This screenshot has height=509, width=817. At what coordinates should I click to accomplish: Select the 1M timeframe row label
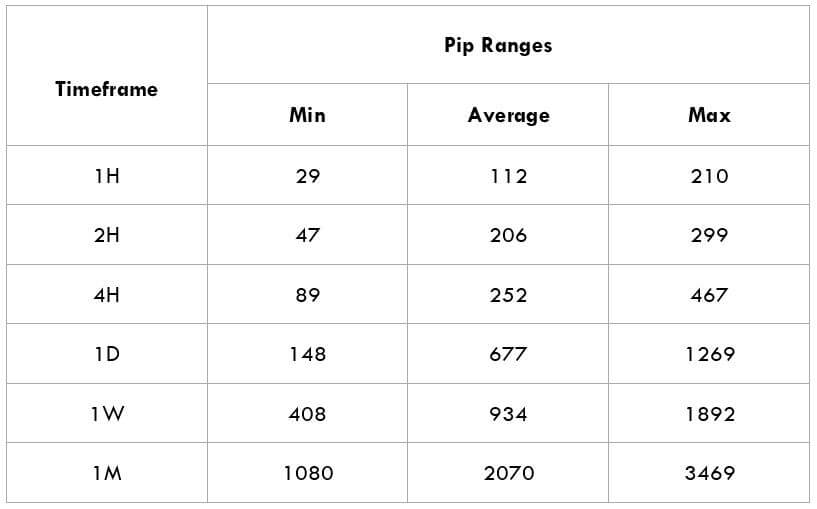[x=107, y=473]
